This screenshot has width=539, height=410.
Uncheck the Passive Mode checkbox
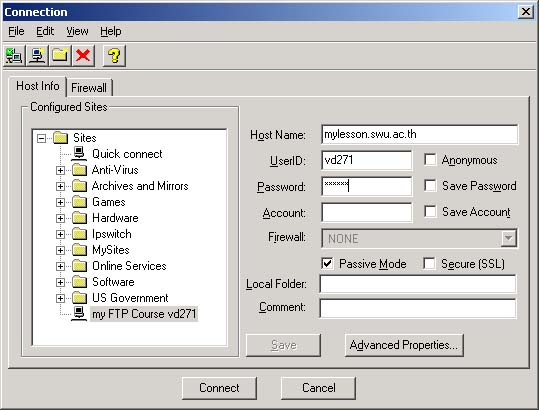pyautogui.click(x=327, y=264)
